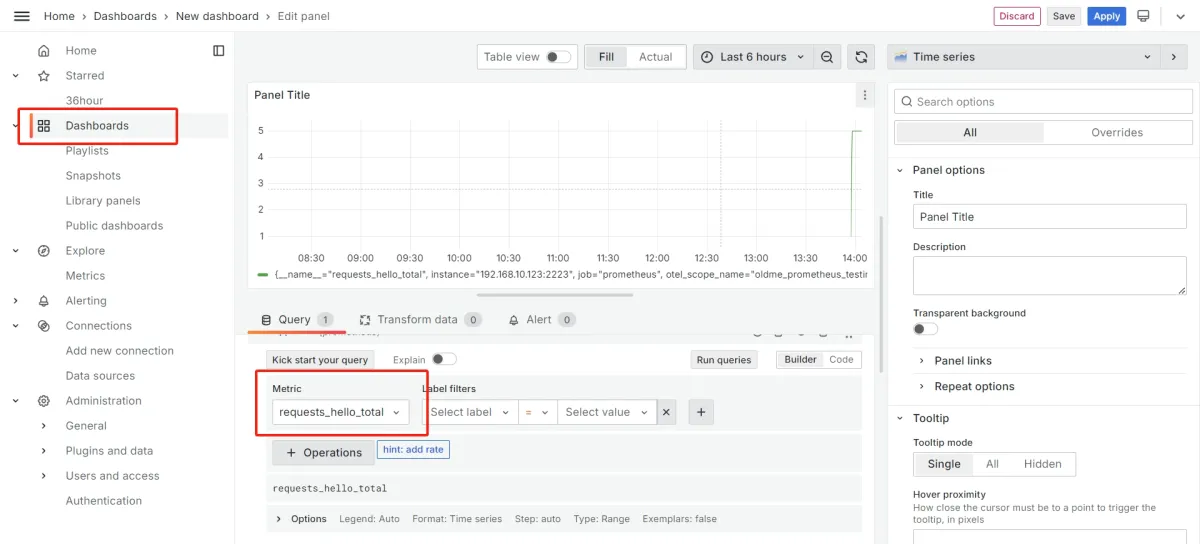Viewport: 1200px width, 544px height.
Task: Select the All options tab
Action: point(969,132)
